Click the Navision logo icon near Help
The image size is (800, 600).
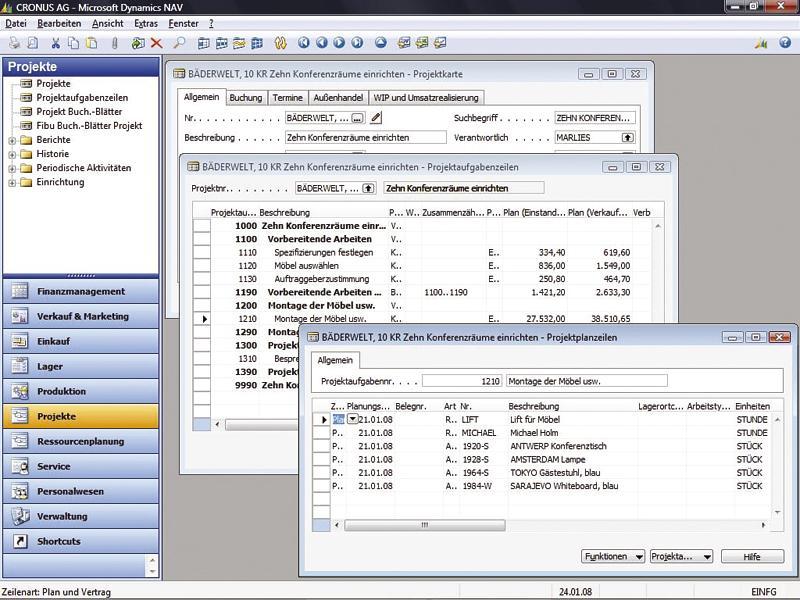point(761,44)
